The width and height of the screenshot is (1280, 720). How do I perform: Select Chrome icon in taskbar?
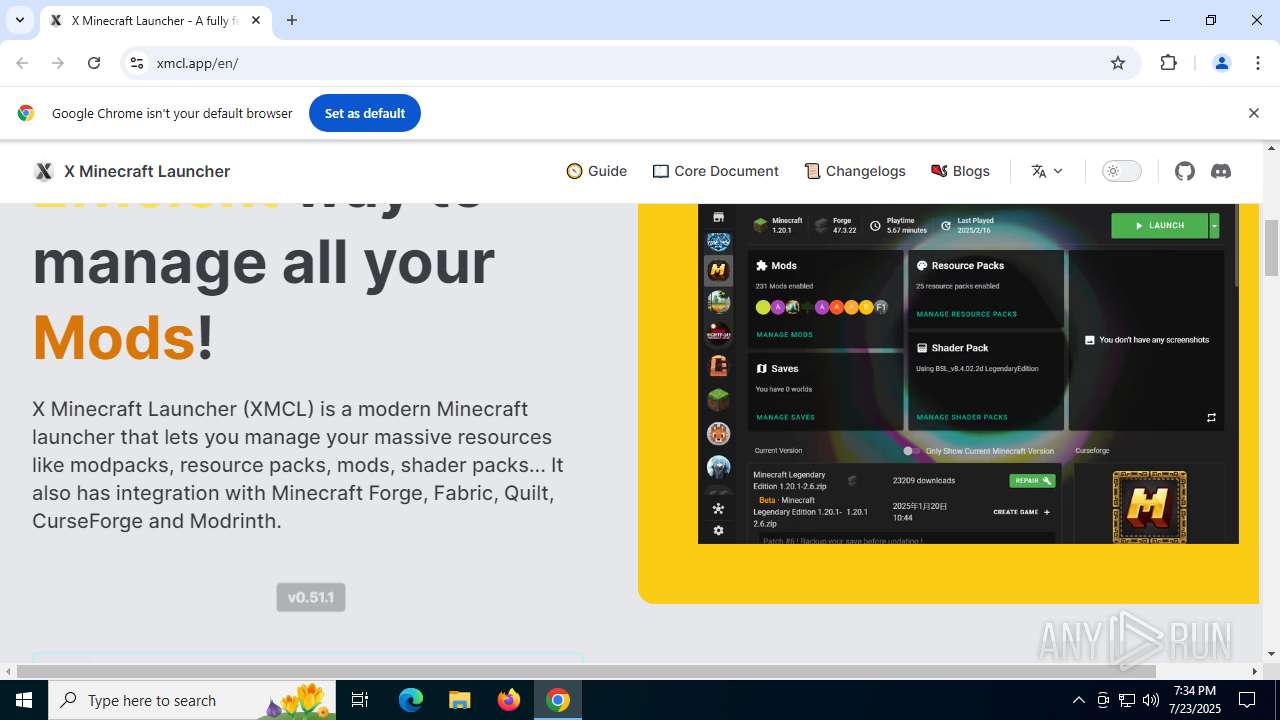point(558,700)
